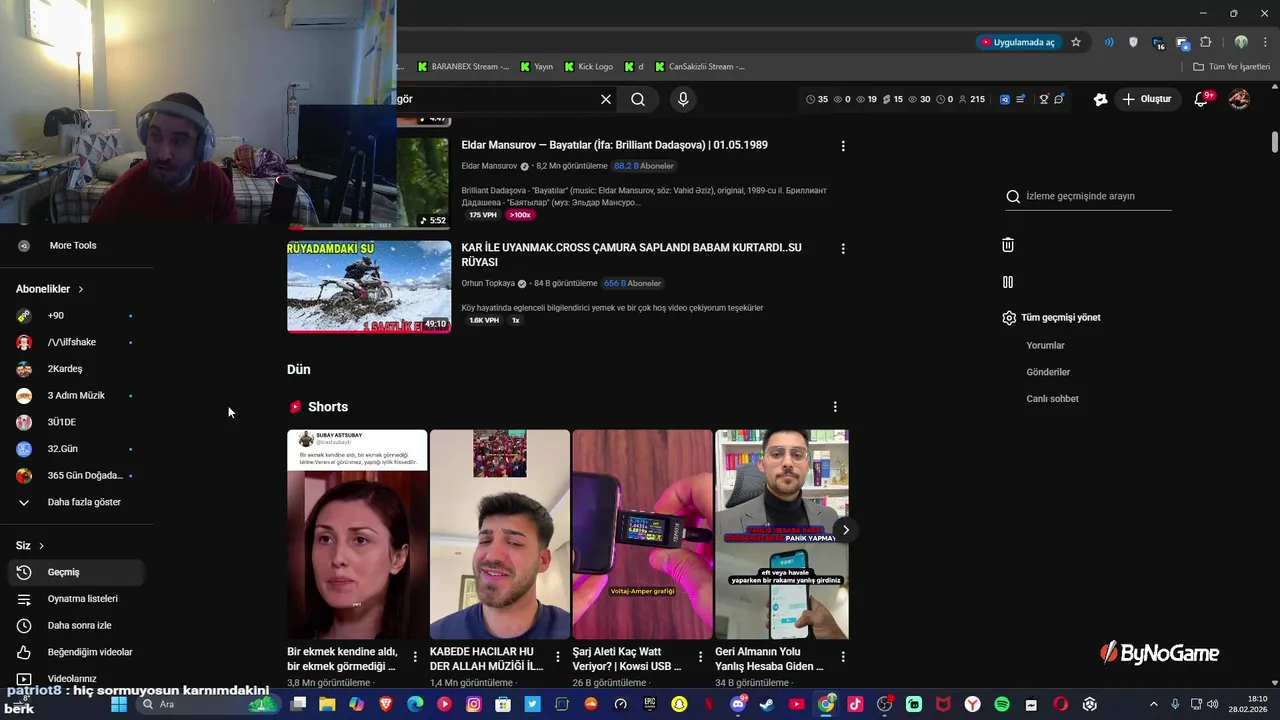Image resolution: width=1280 pixels, height=720 pixels.
Task: Open the CanSakizlii Stream bookmark
Action: click(700, 67)
